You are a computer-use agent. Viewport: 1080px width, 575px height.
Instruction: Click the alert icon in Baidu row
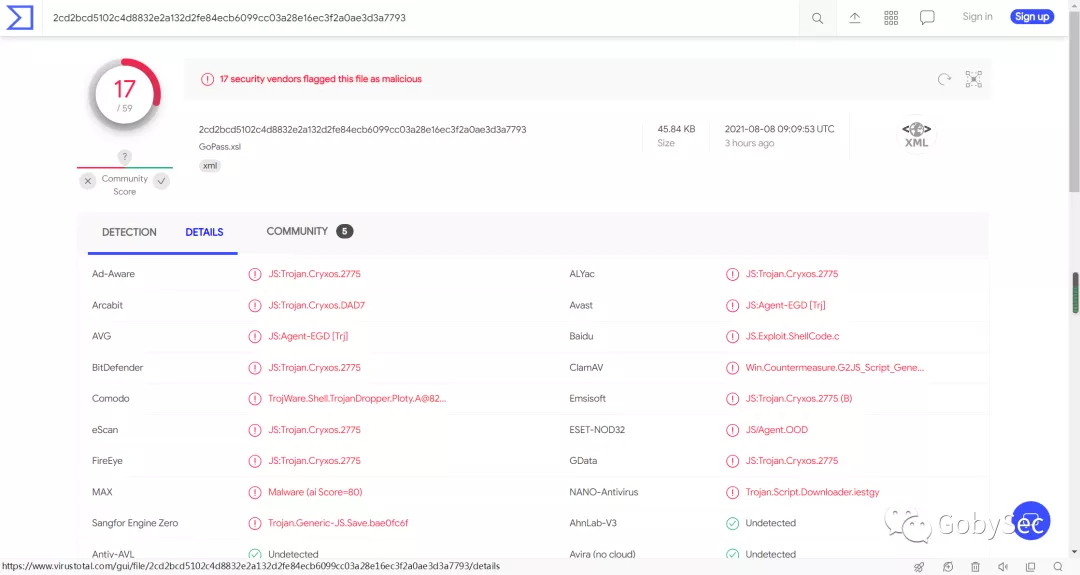coord(732,337)
